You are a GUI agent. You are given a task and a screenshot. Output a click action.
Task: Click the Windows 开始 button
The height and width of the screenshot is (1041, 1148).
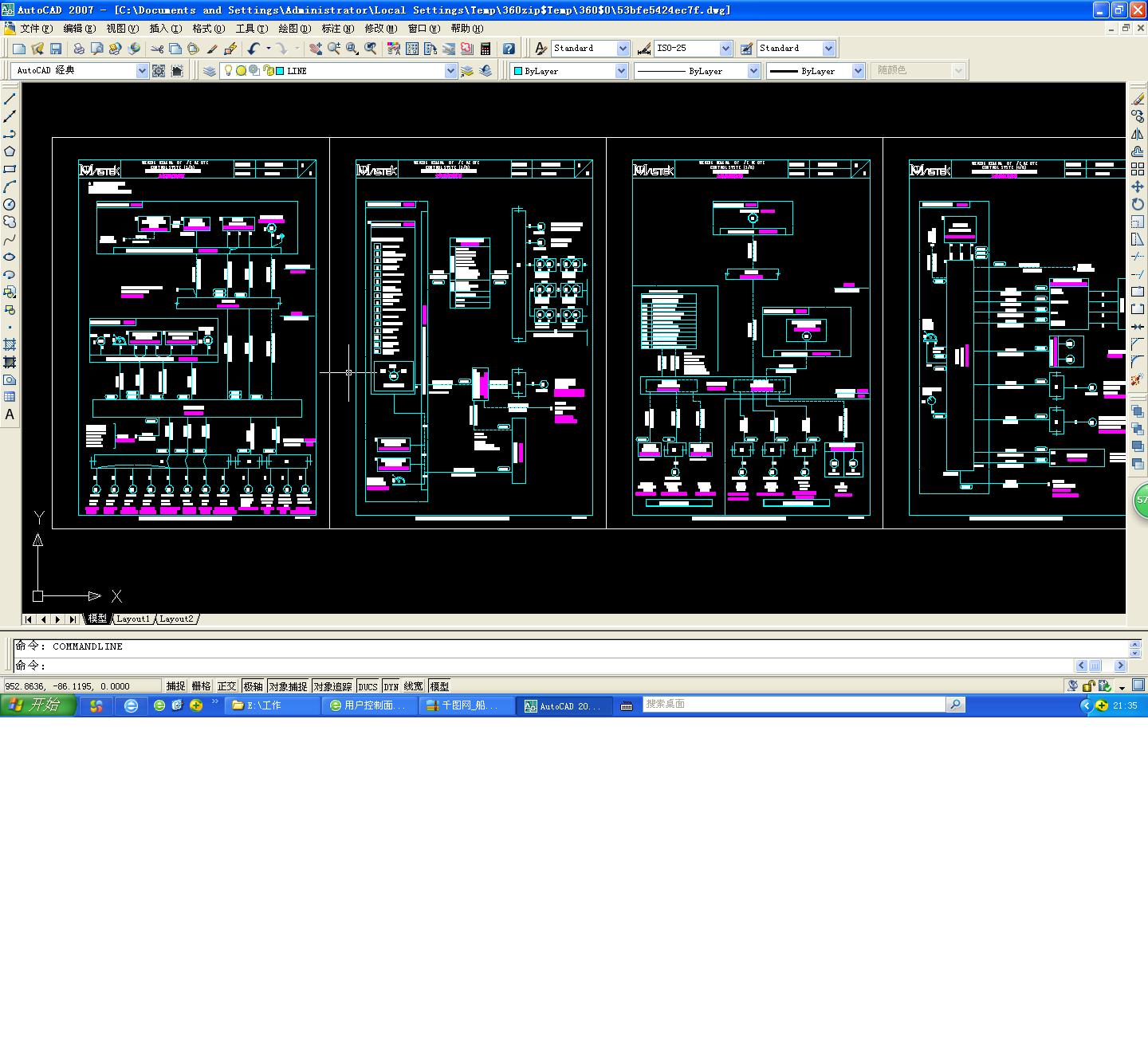(x=36, y=705)
